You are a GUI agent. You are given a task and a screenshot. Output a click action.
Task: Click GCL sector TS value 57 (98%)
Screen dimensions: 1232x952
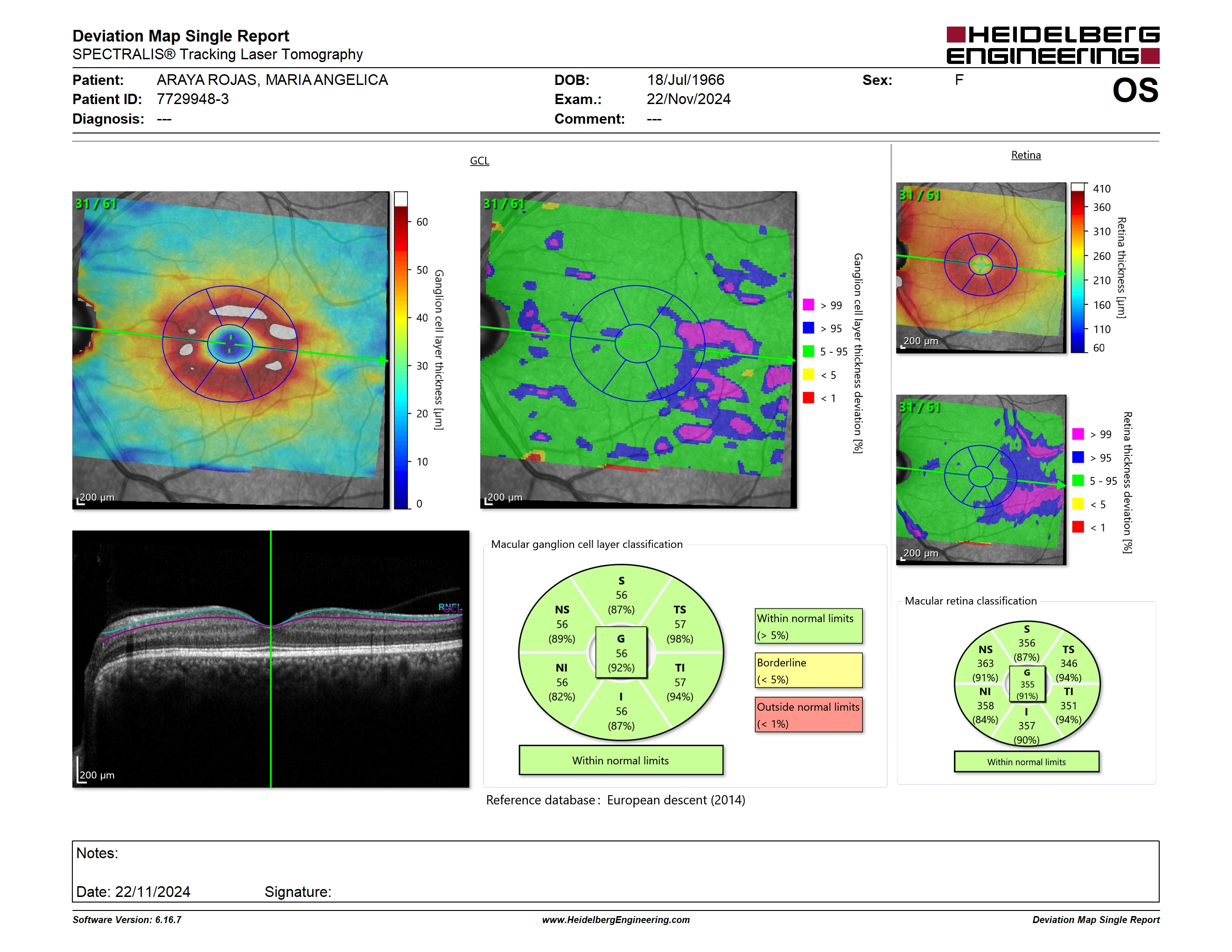click(x=680, y=632)
